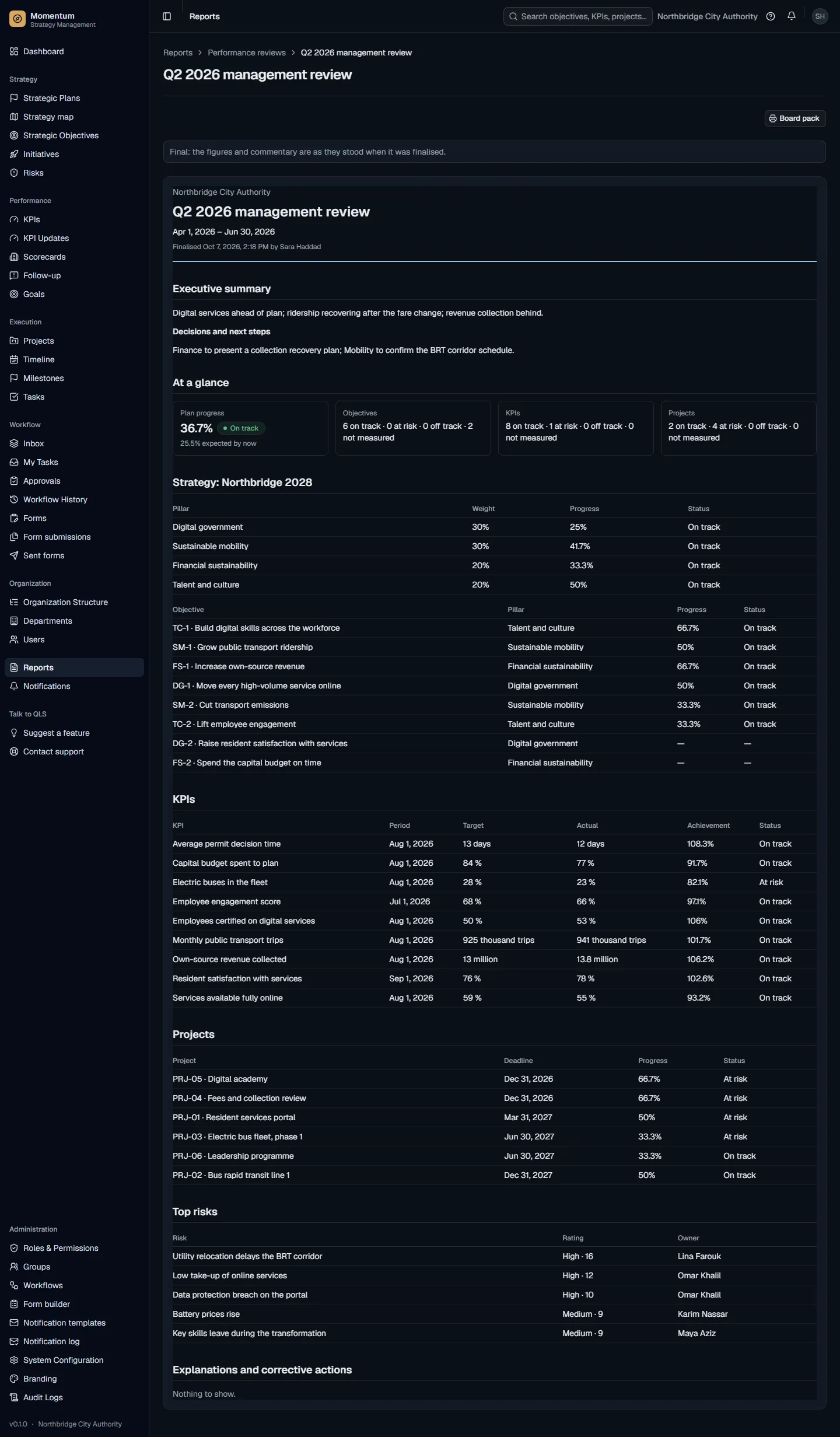Open Roles & Permissions
The width and height of the screenshot is (840, 1437).
(74, 1248)
